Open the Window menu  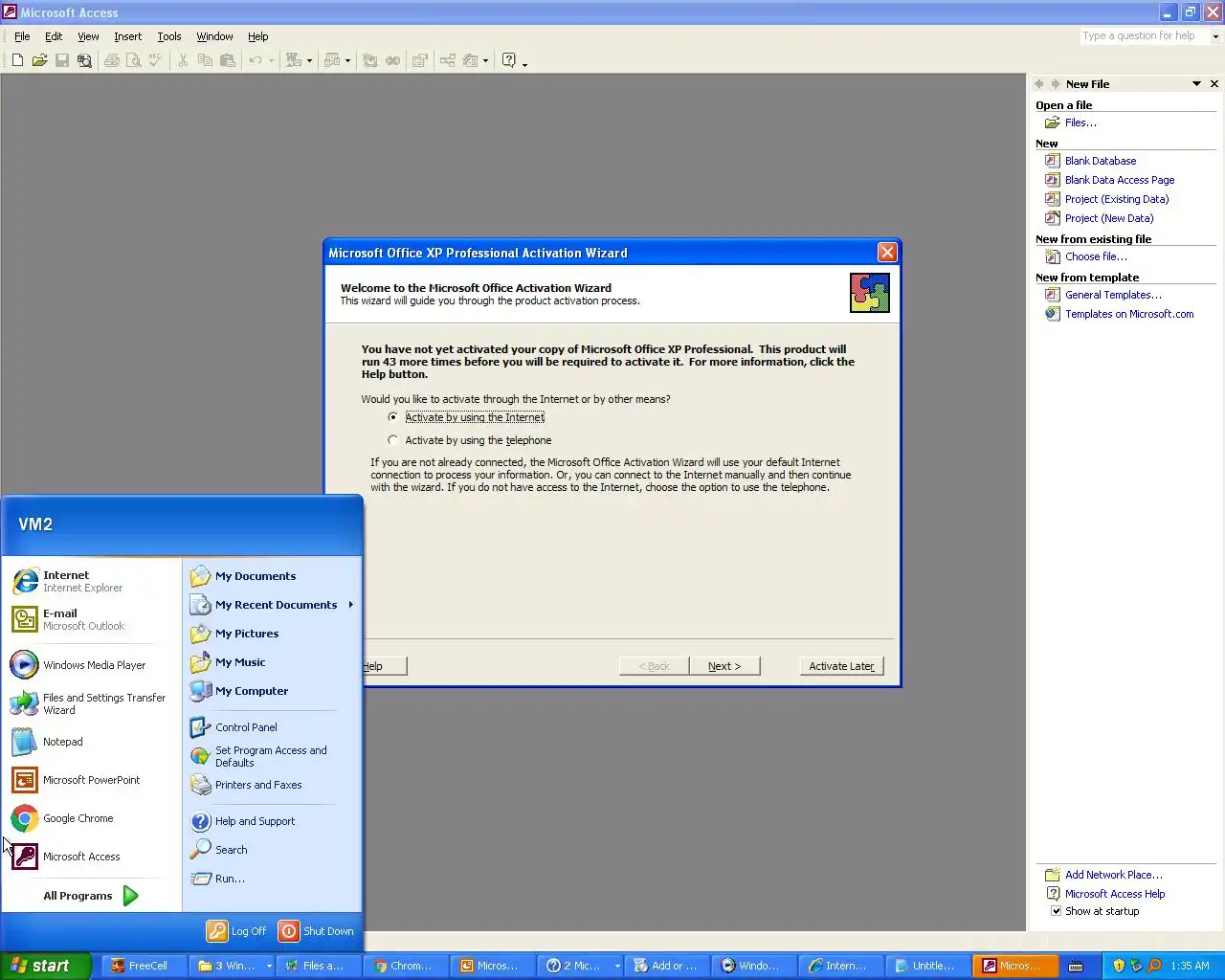214,36
